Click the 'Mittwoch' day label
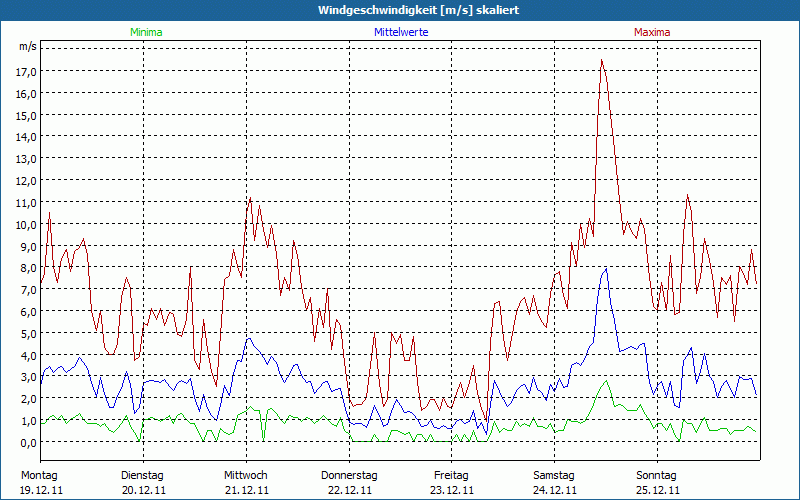This screenshot has width=800, height=500. coord(246,476)
